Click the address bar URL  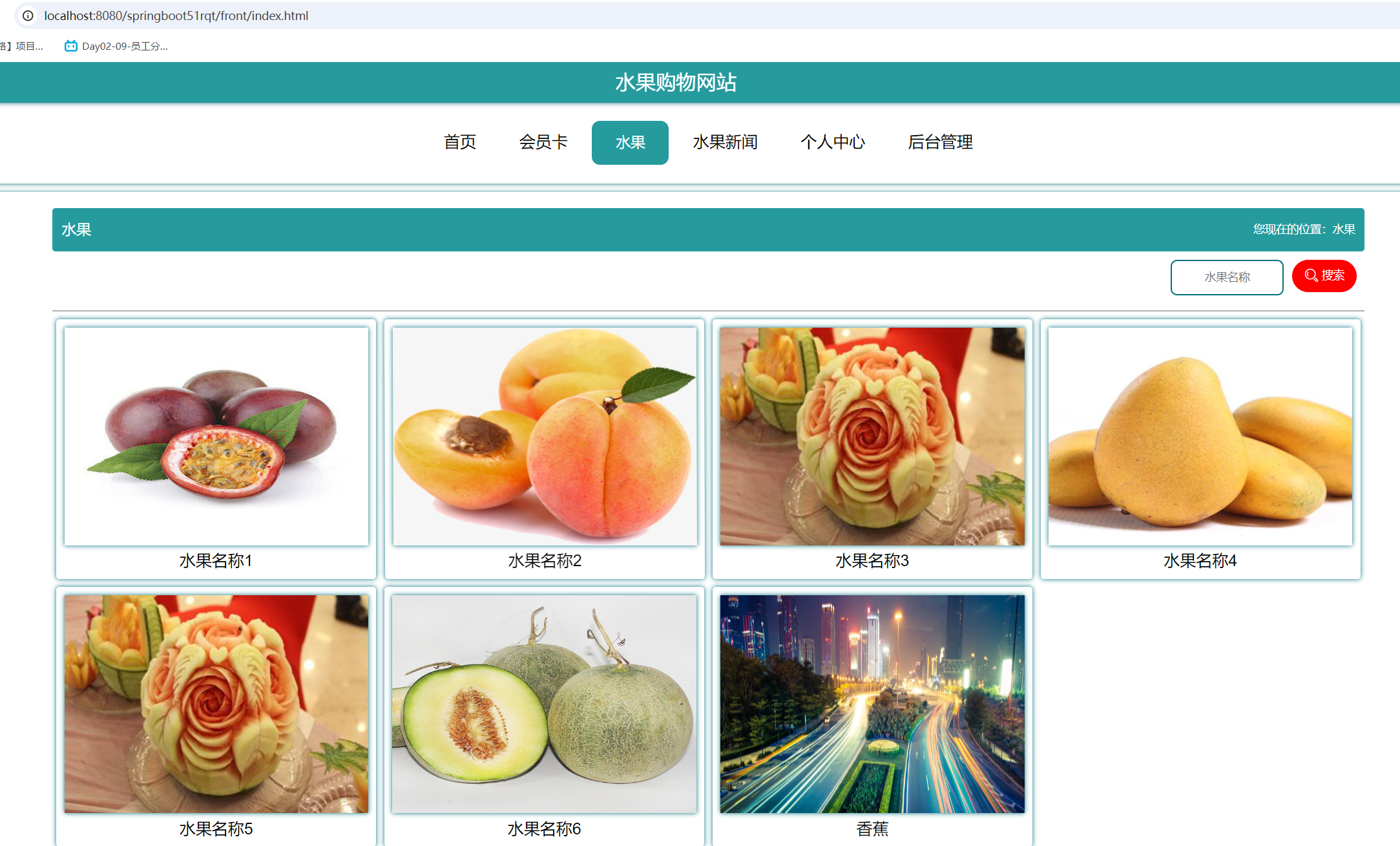(x=176, y=16)
